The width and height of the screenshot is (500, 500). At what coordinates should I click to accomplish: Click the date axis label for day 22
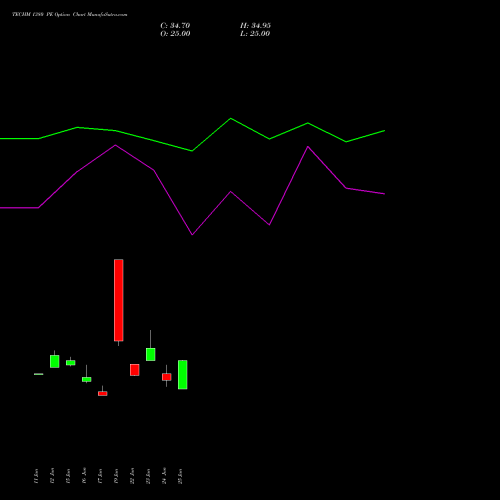(x=132, y=476)
